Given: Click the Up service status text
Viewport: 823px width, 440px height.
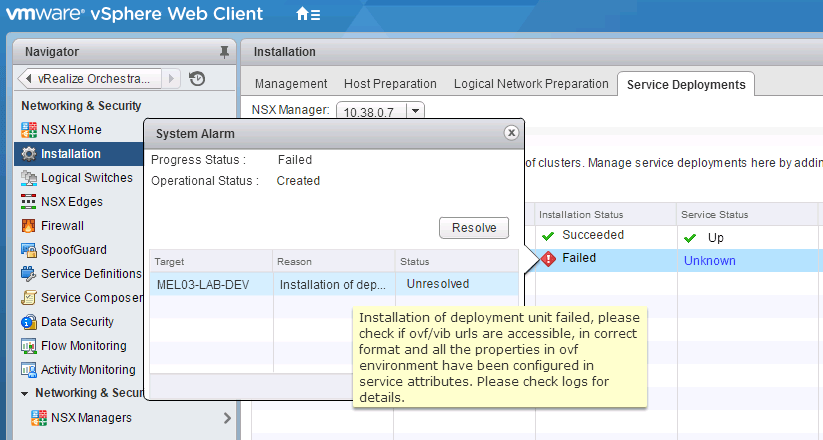Looking at the screenshot, I should (x=716, y=238).
